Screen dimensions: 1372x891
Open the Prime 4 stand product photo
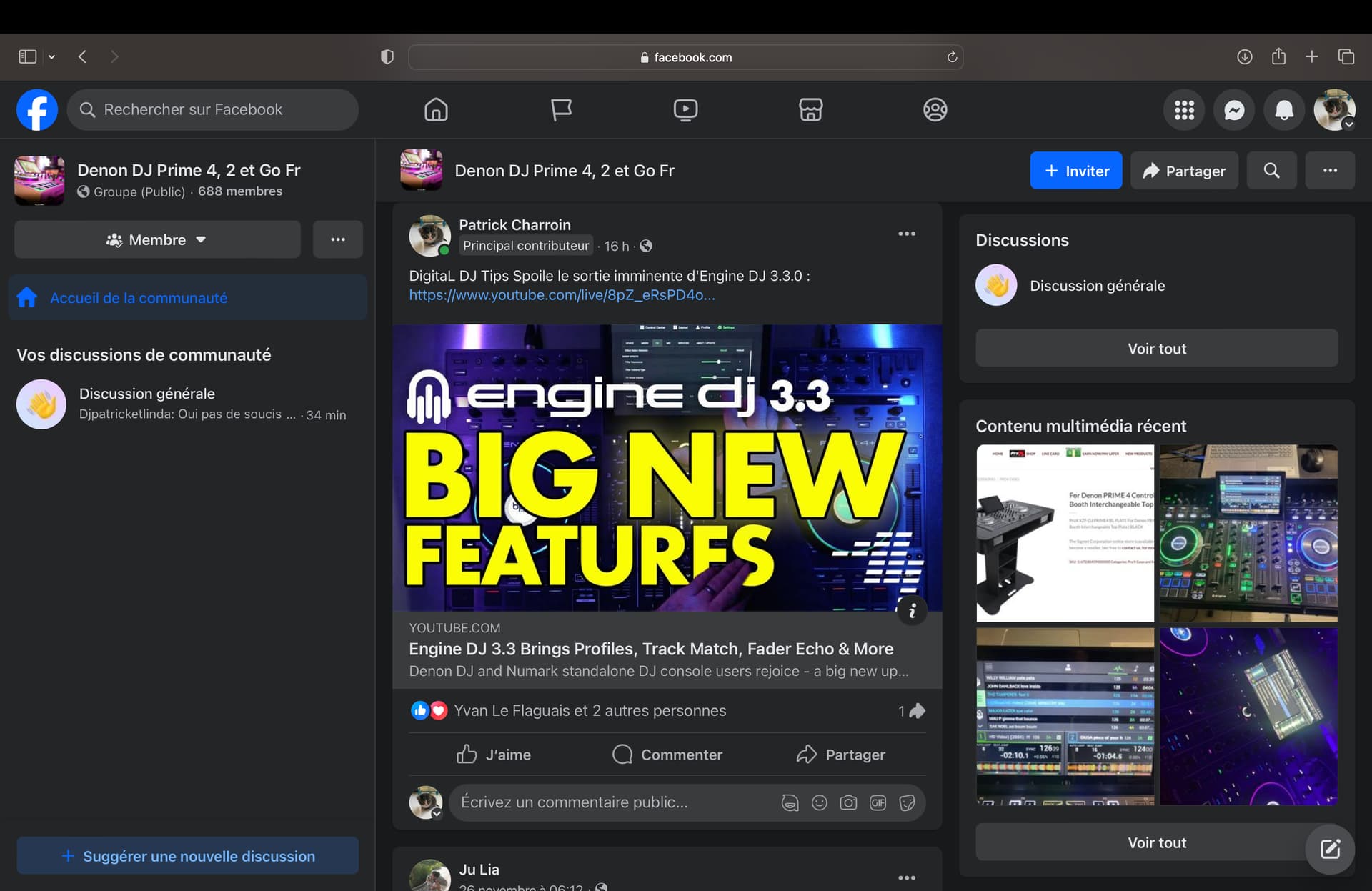click(x=1065, y=533)
